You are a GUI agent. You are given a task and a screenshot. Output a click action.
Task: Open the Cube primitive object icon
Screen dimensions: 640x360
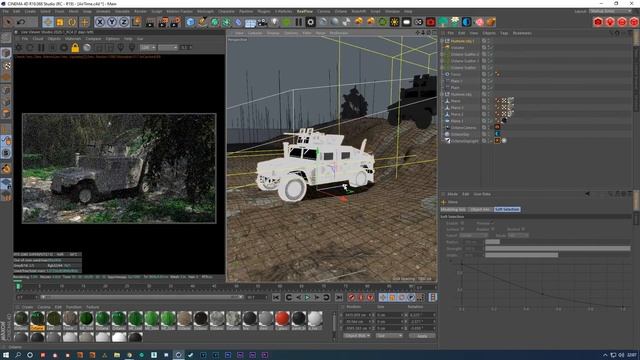click(190, 22)
